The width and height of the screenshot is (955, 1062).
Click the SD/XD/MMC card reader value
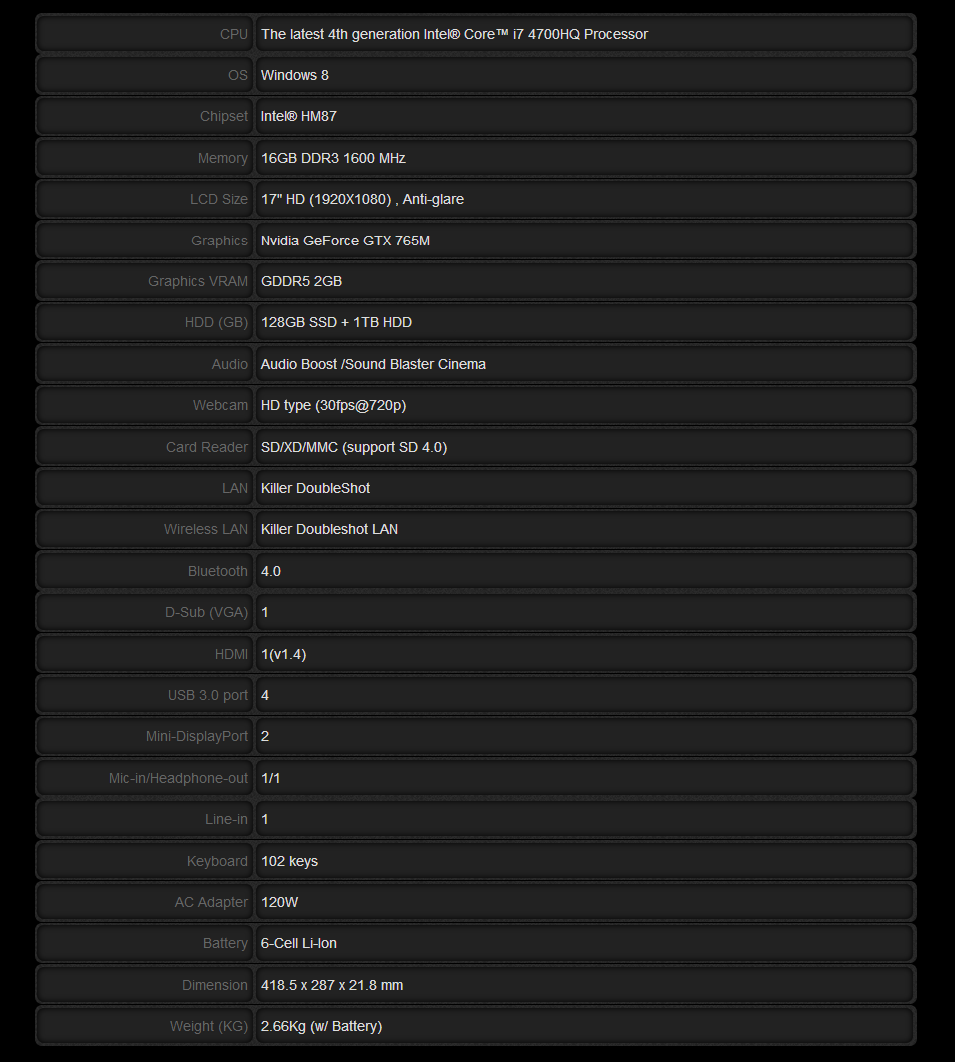click(x=354, y=447)
